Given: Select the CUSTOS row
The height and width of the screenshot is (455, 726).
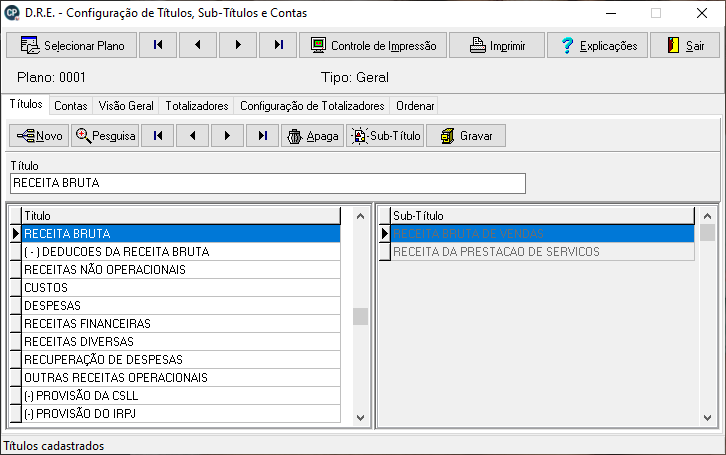Looking at the screenshot, I should click(181, 288).
